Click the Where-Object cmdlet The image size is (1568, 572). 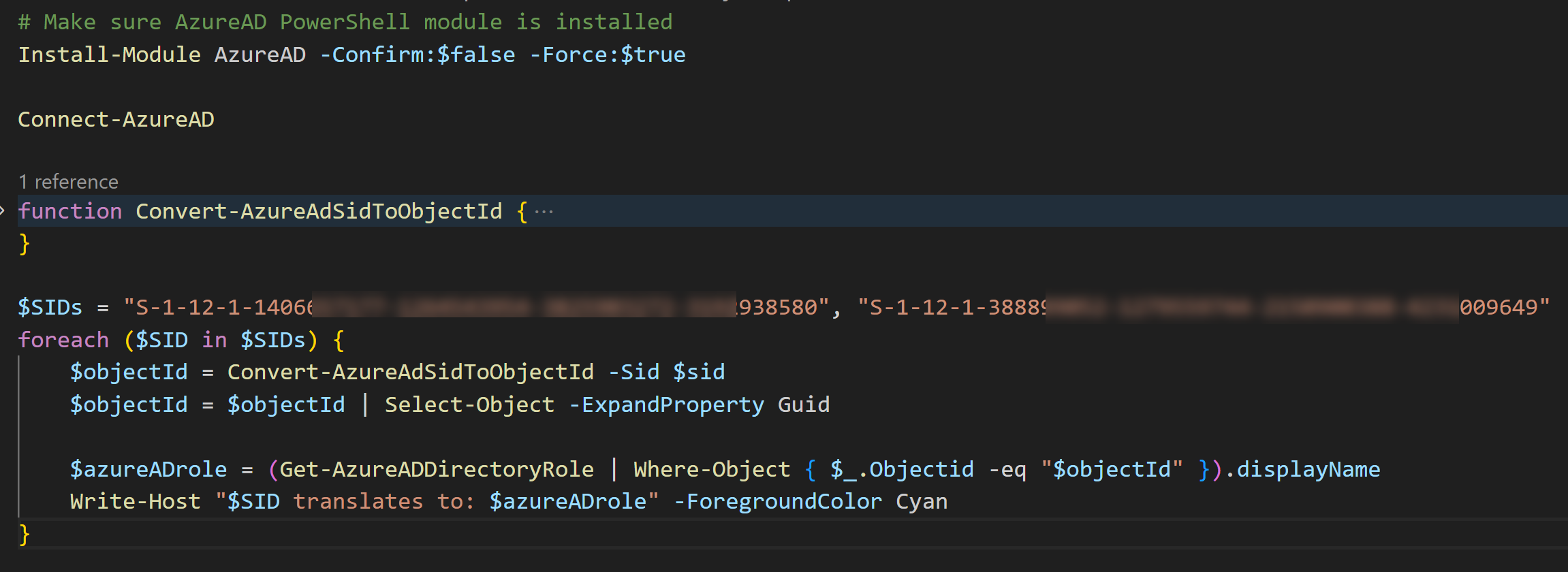coord(711,470)
